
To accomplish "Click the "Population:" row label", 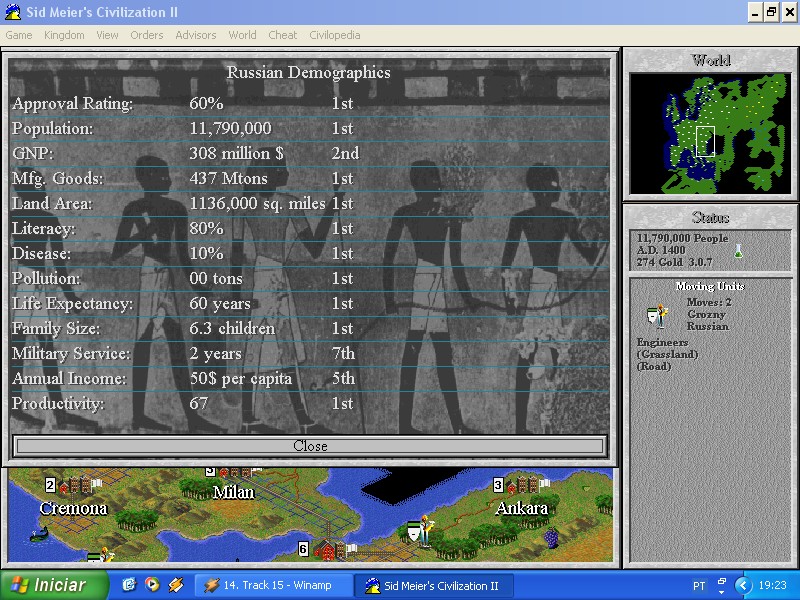I will [x=53, y=129].
